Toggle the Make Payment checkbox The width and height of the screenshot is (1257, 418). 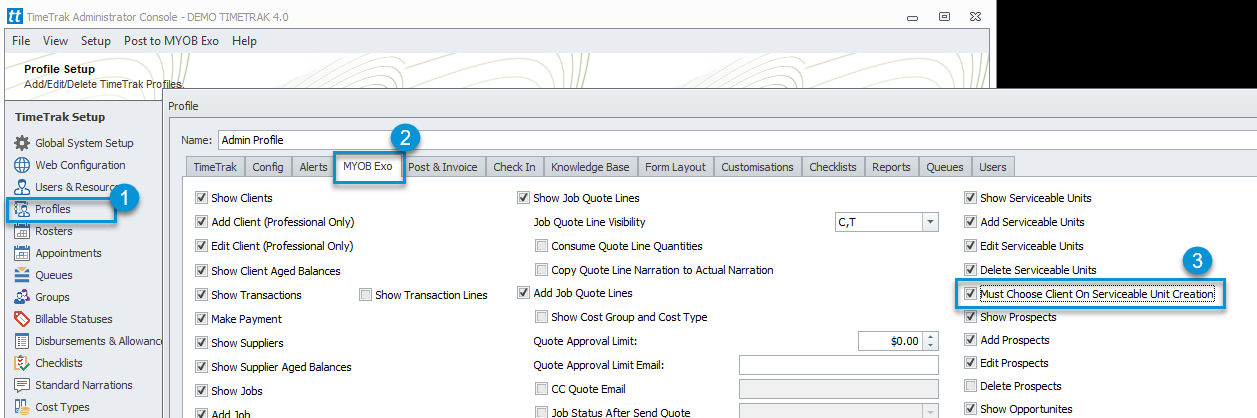(203, 319)
